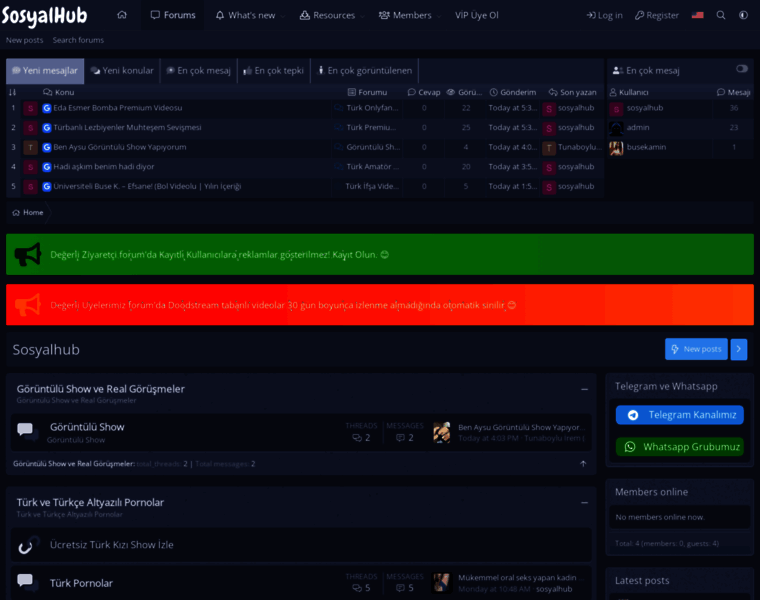Open the Resources menu dropdown arrow

point(363,16)
